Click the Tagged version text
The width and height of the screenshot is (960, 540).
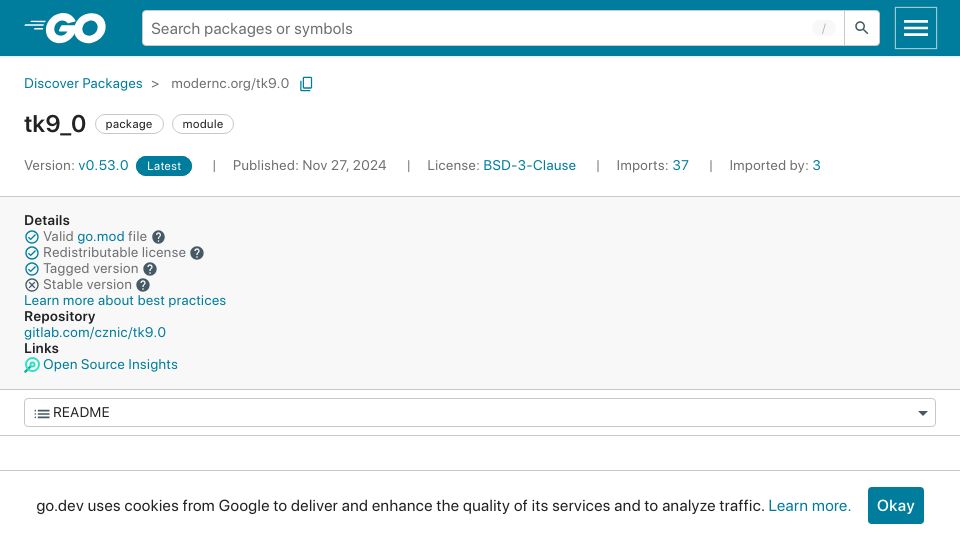click(91, 268)
